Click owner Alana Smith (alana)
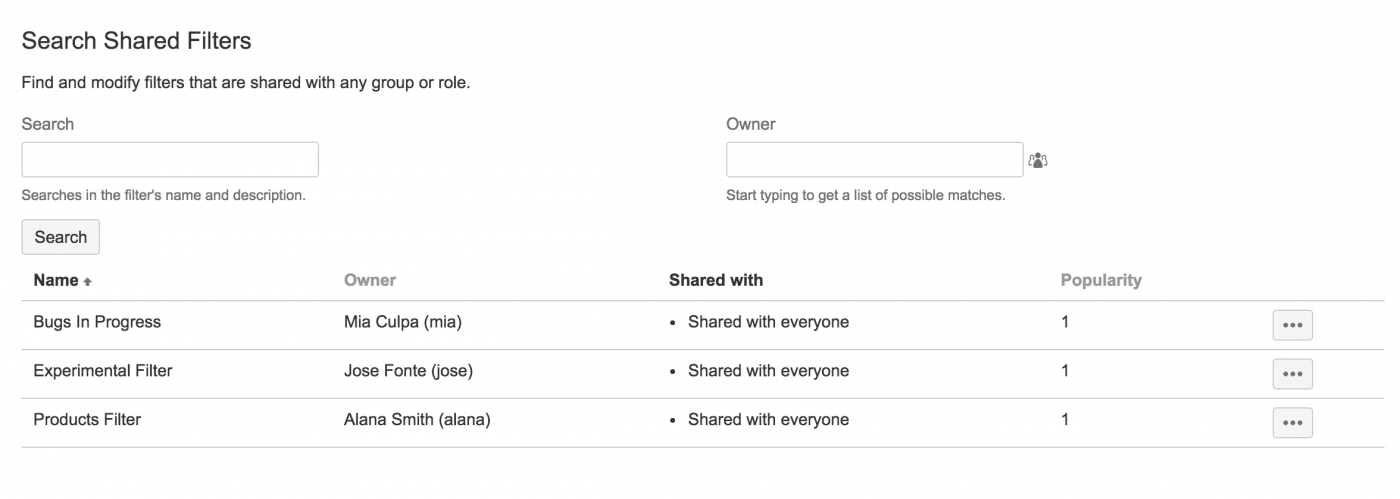This screenshot has height=499, width=1400. tap(417, 420)
